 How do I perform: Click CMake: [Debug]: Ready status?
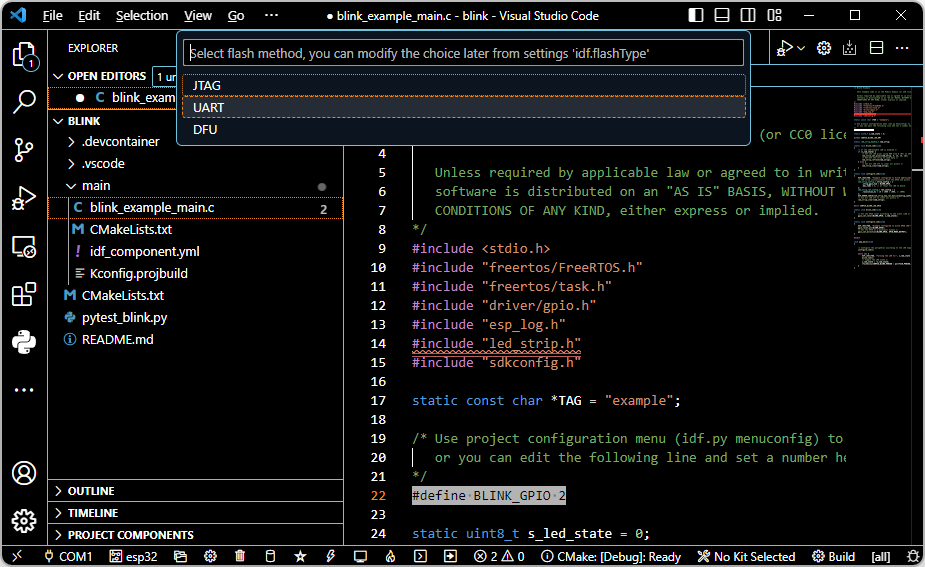[x=611, y=556]
